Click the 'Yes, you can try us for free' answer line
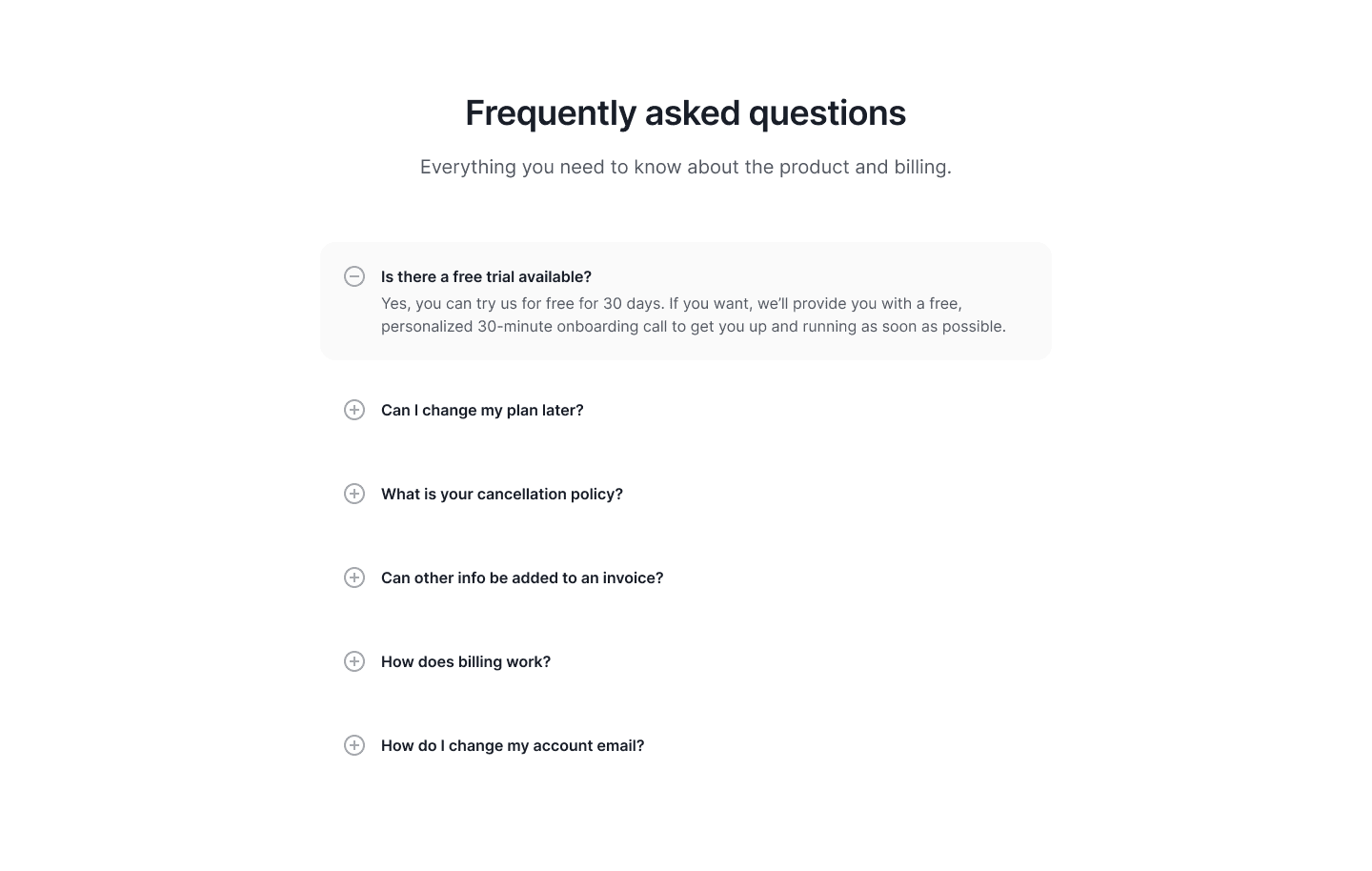 click(x=672, y=303)
